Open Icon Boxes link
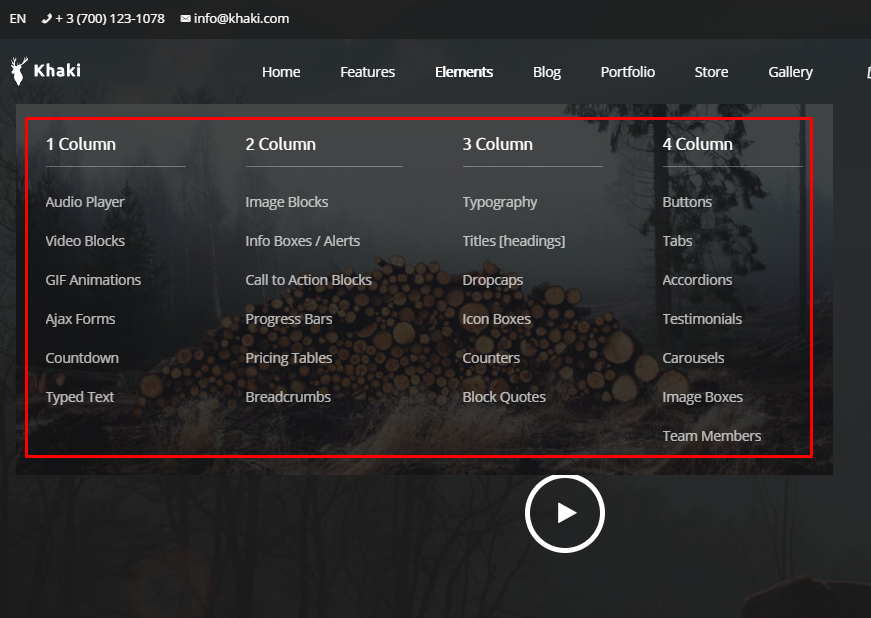Image resolution: width=871 pixels, height=618 pixels. 497,319
